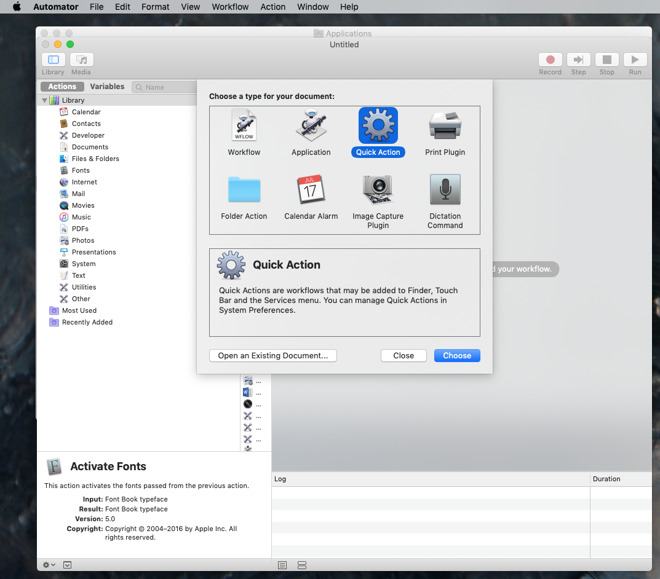Select System category in the Library
Screen dimensions: 660x579
point(83,264)
